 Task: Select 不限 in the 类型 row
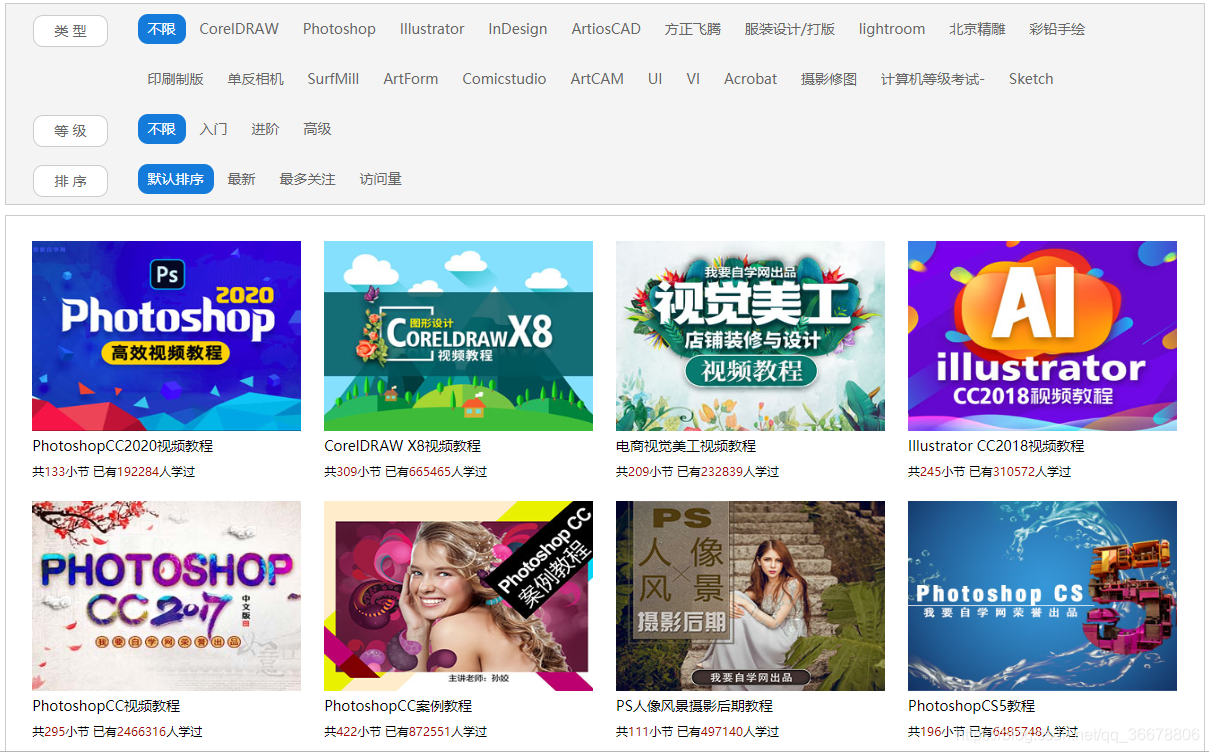pos(161,29)
